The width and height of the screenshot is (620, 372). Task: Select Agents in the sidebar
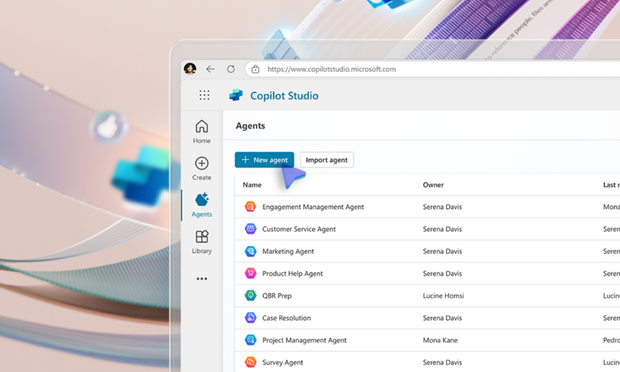(x=202, y=205)
